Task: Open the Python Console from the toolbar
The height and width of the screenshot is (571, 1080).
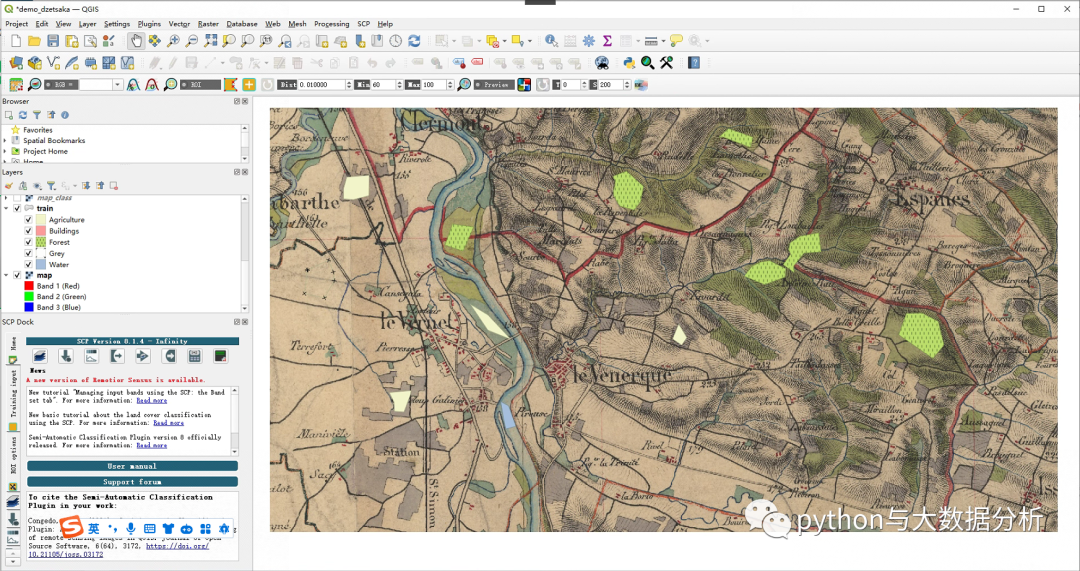Action: 629,62
